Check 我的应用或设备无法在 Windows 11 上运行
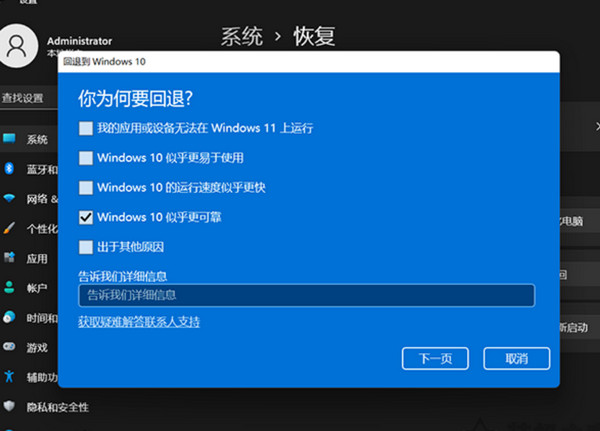Viewport: 600px width, 431px height. pyautogui.click(x=85, y=128)
